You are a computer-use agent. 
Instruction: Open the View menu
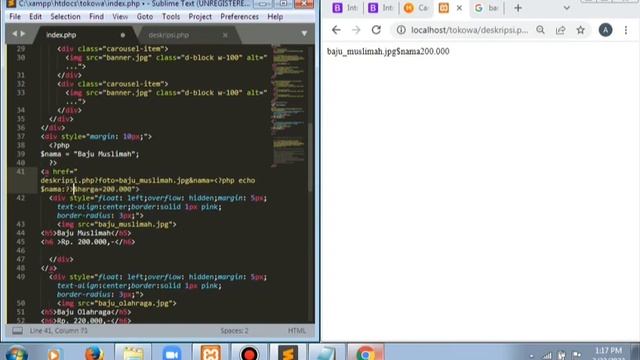click(120, 17)
